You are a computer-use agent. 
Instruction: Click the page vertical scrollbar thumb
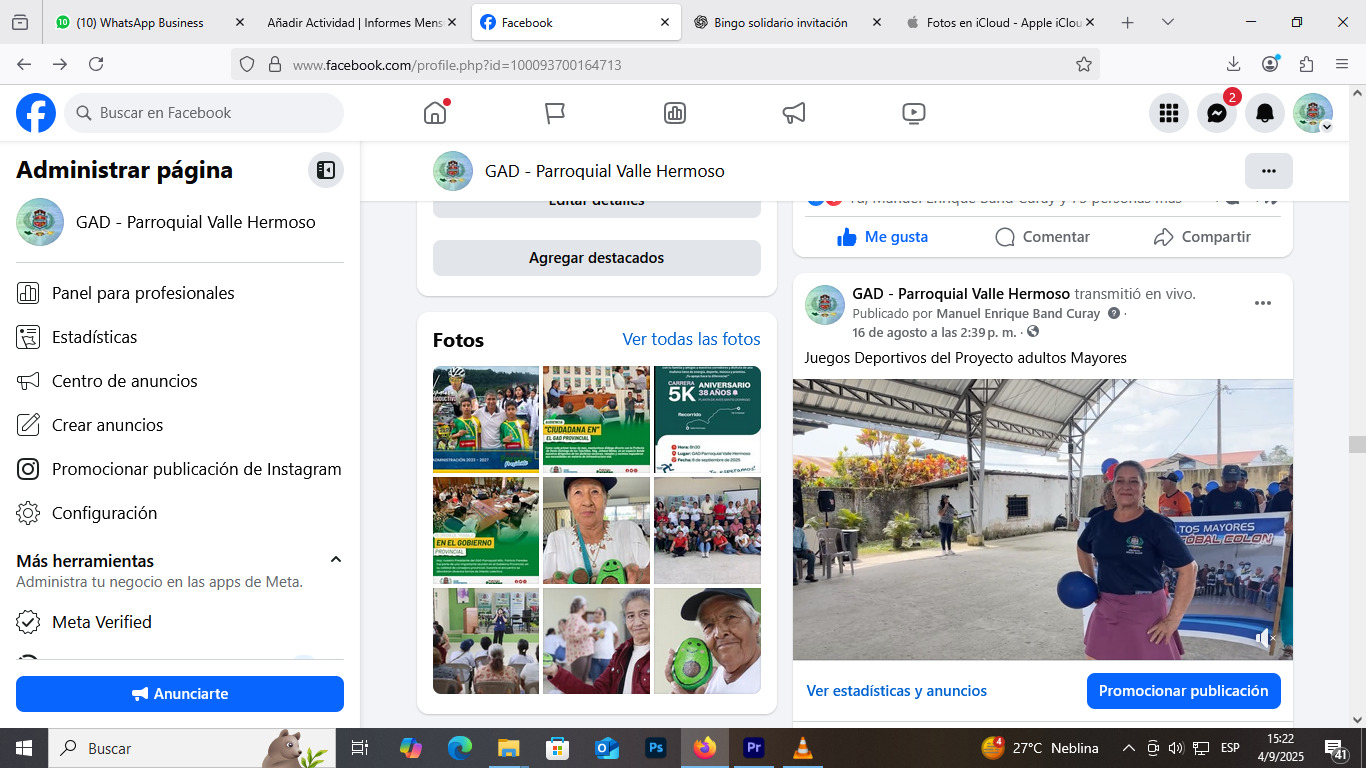1356,444
